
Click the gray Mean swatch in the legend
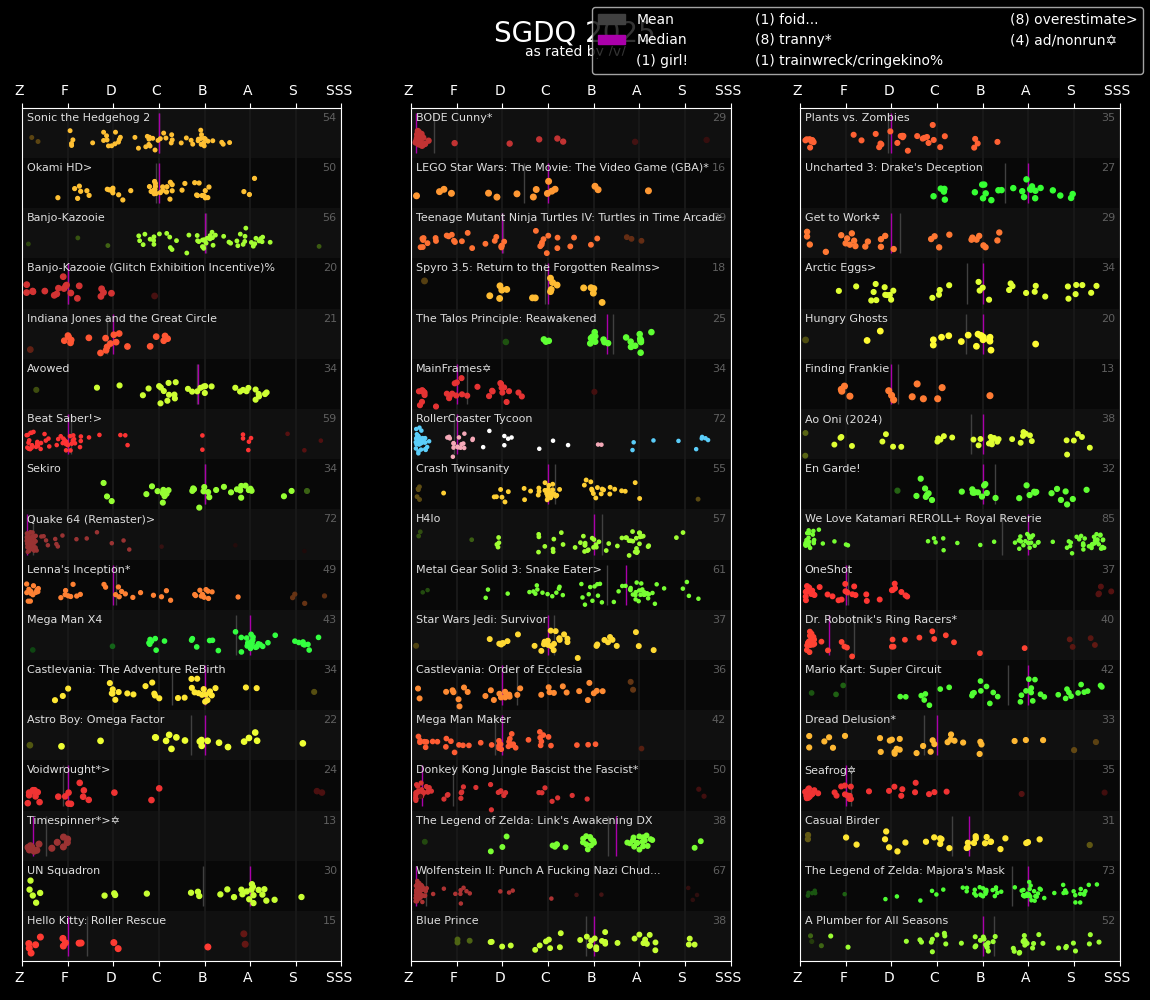(612, 20)
